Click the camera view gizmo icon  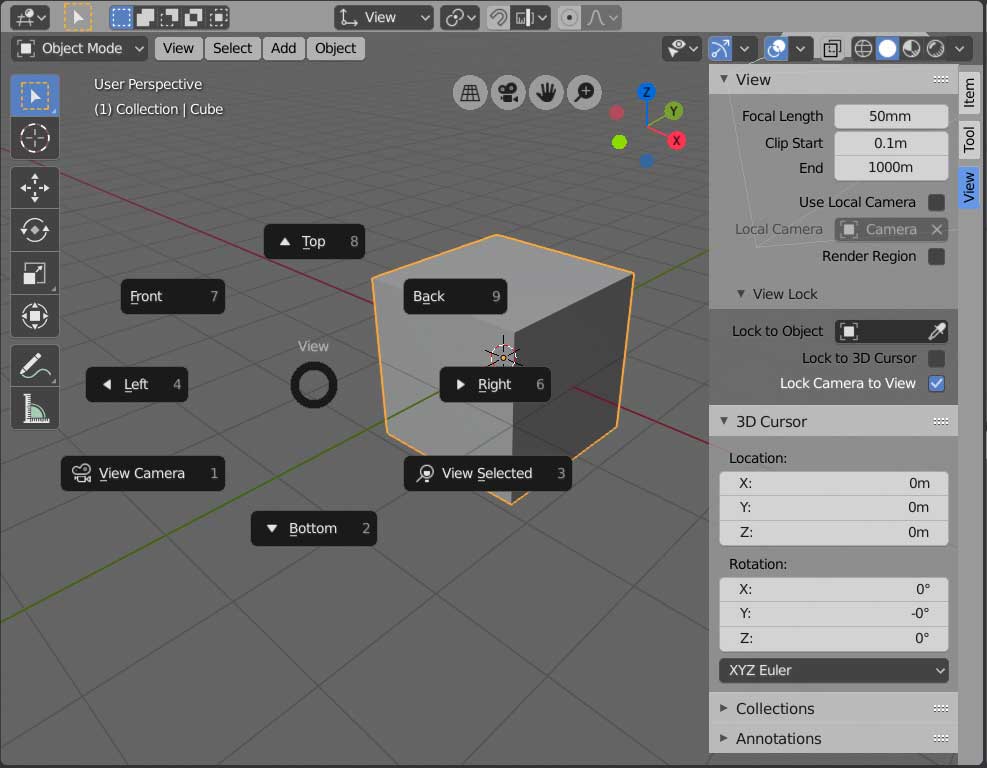(x=508, y=93)
